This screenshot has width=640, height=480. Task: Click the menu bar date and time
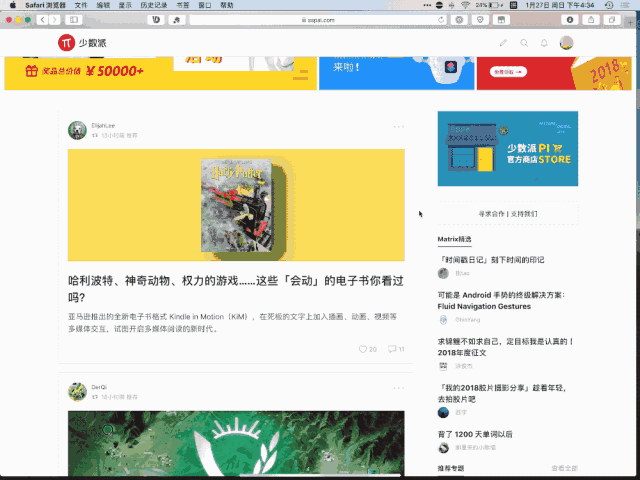point(560,5)
